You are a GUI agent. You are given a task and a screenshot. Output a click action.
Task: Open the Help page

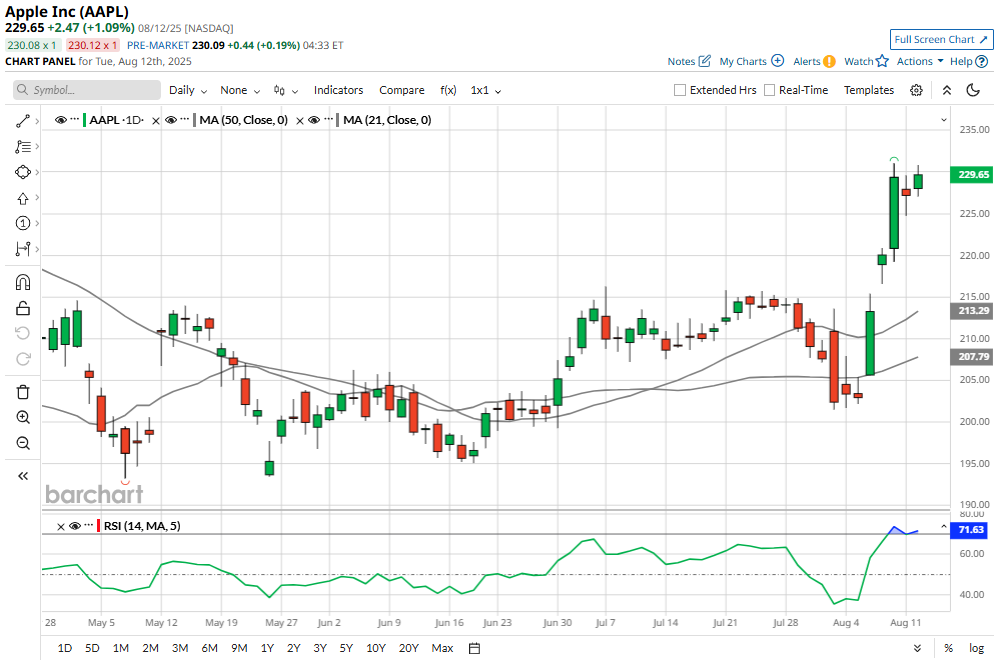(x=969, y=62)
